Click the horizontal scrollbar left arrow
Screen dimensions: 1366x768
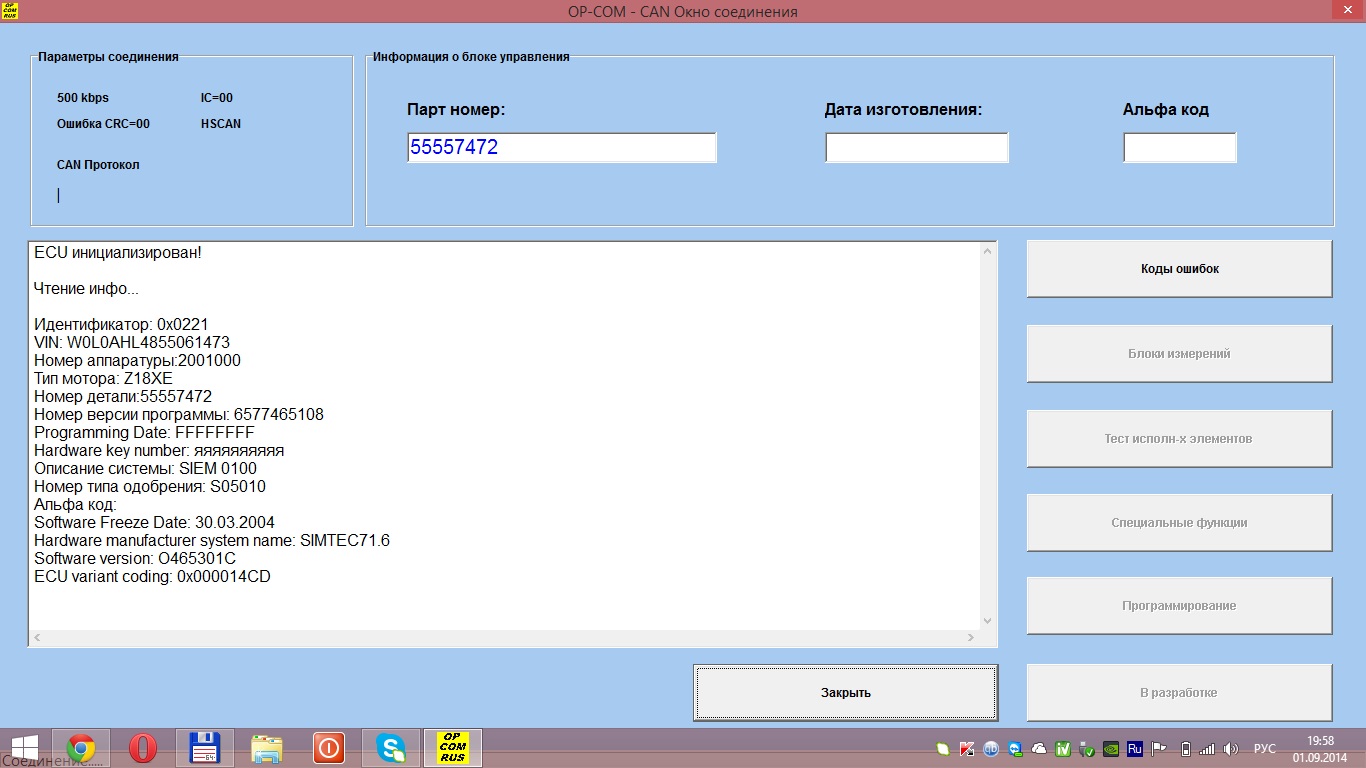click(x=38, y=637)
